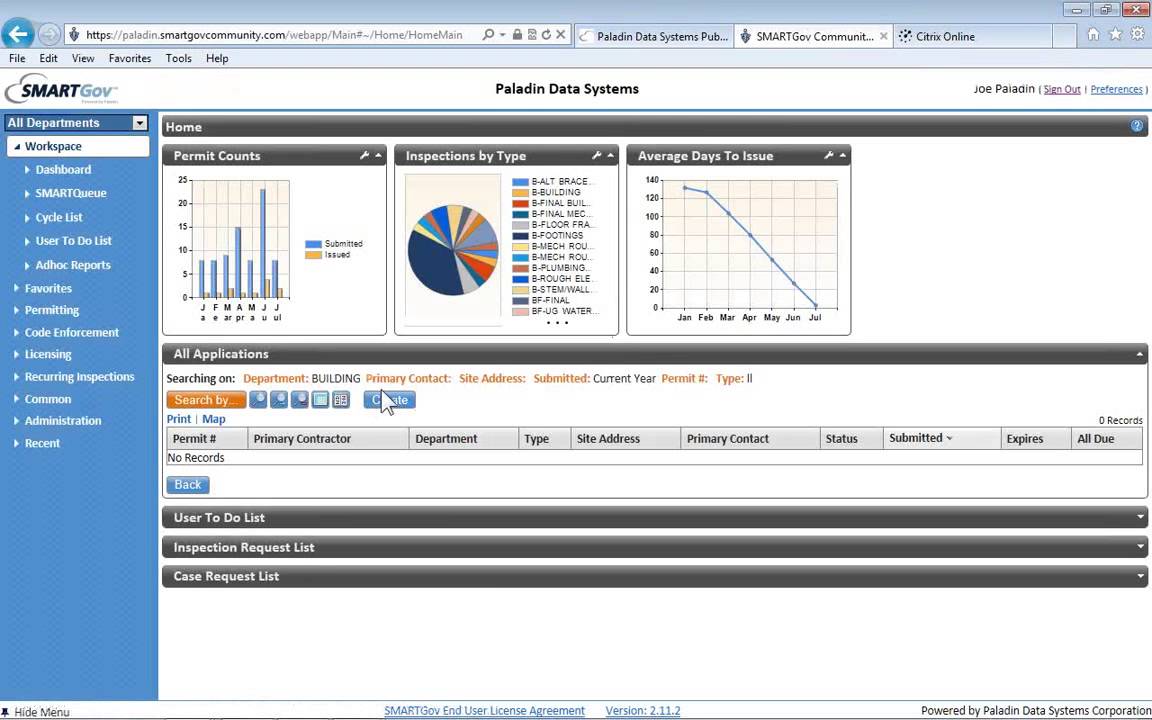
Task: Open the Favorites menu in menu bar
Action: pos(130,58)
